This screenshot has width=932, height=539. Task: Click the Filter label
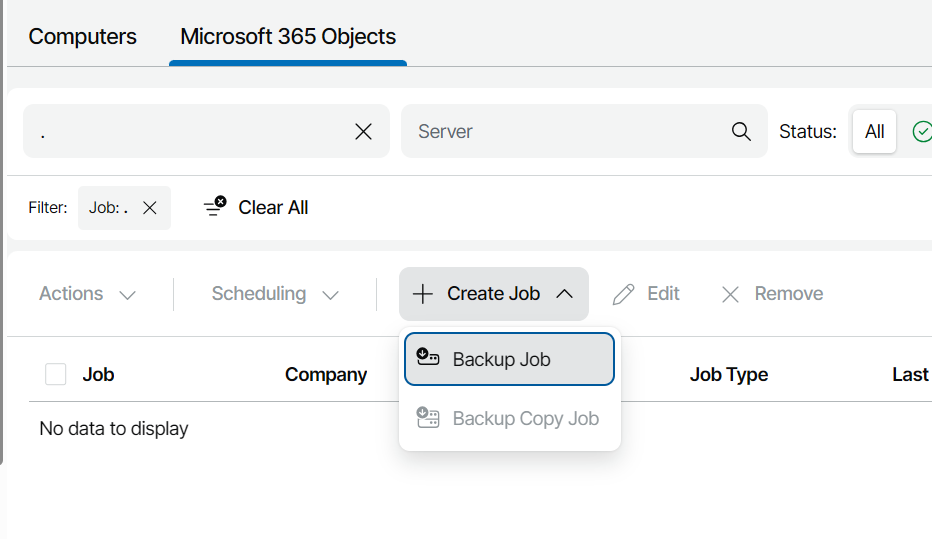tap(48, 207)
